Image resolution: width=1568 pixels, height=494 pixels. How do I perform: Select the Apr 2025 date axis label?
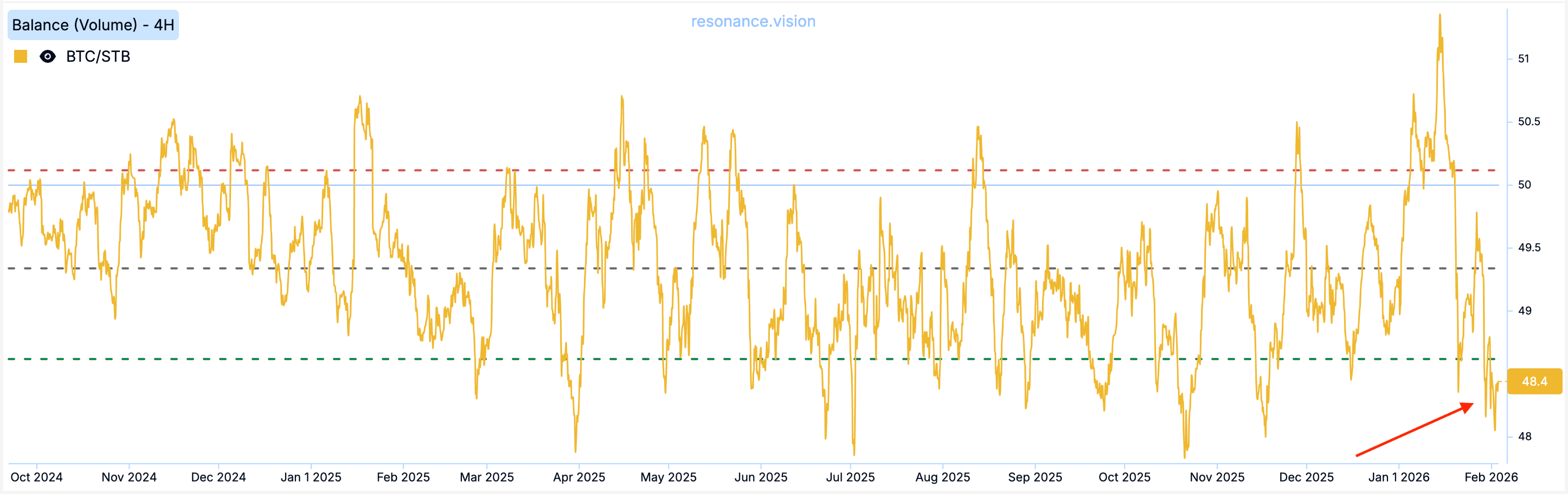[579, 477]
